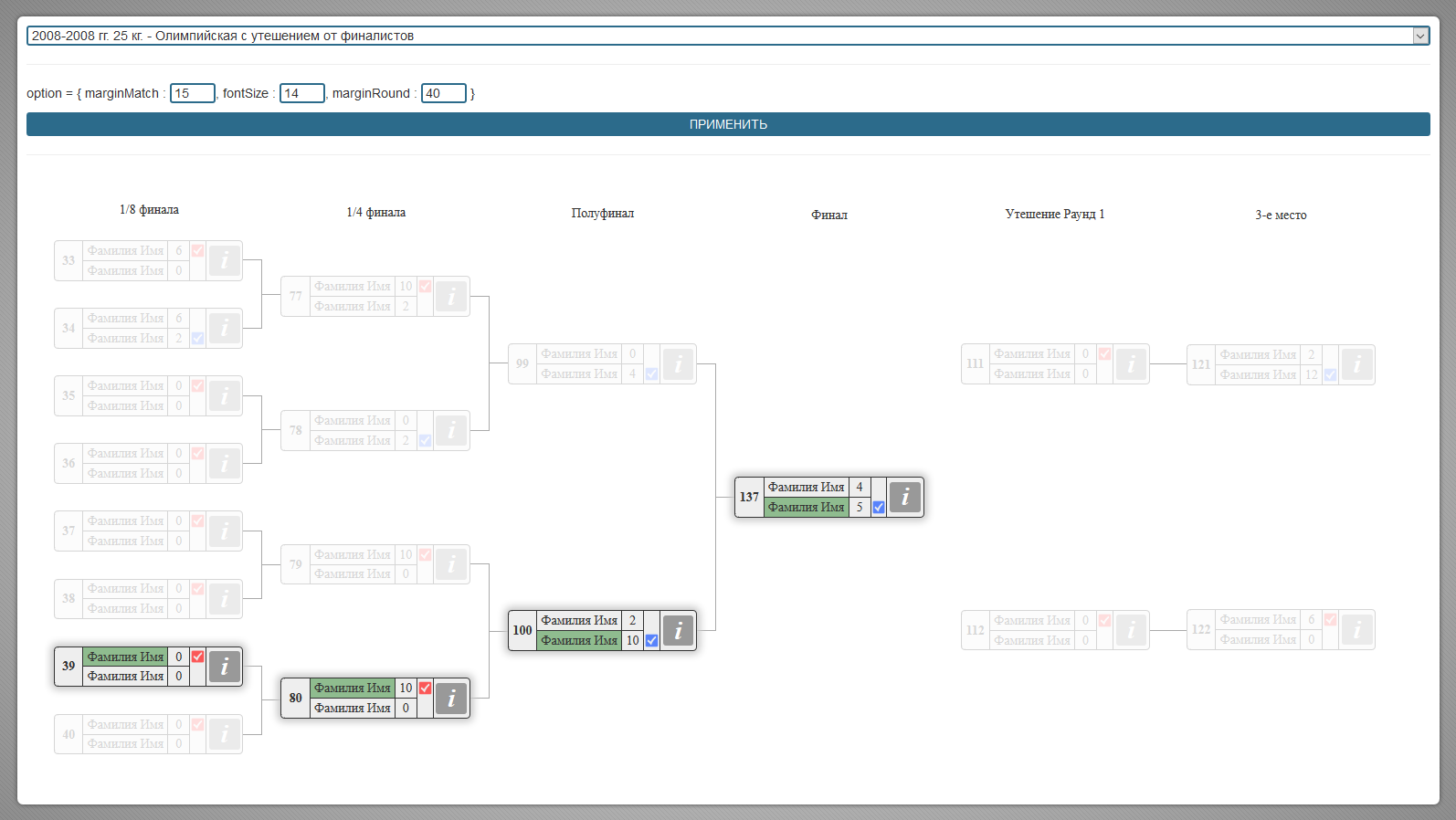Open info for semifinal match 99

(678, 364)
